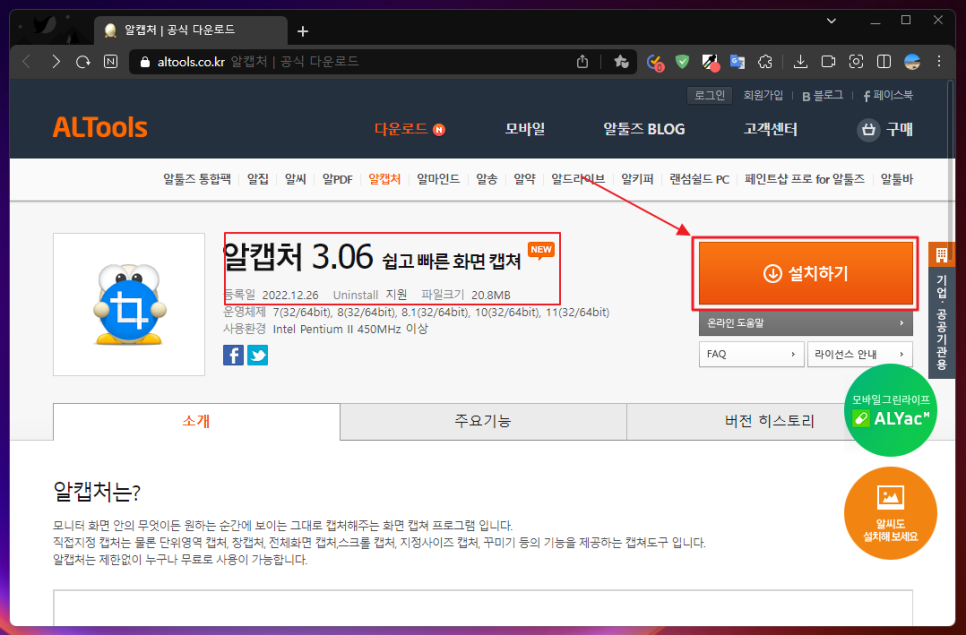Toggle the browser sidebar panel icon

884,62
